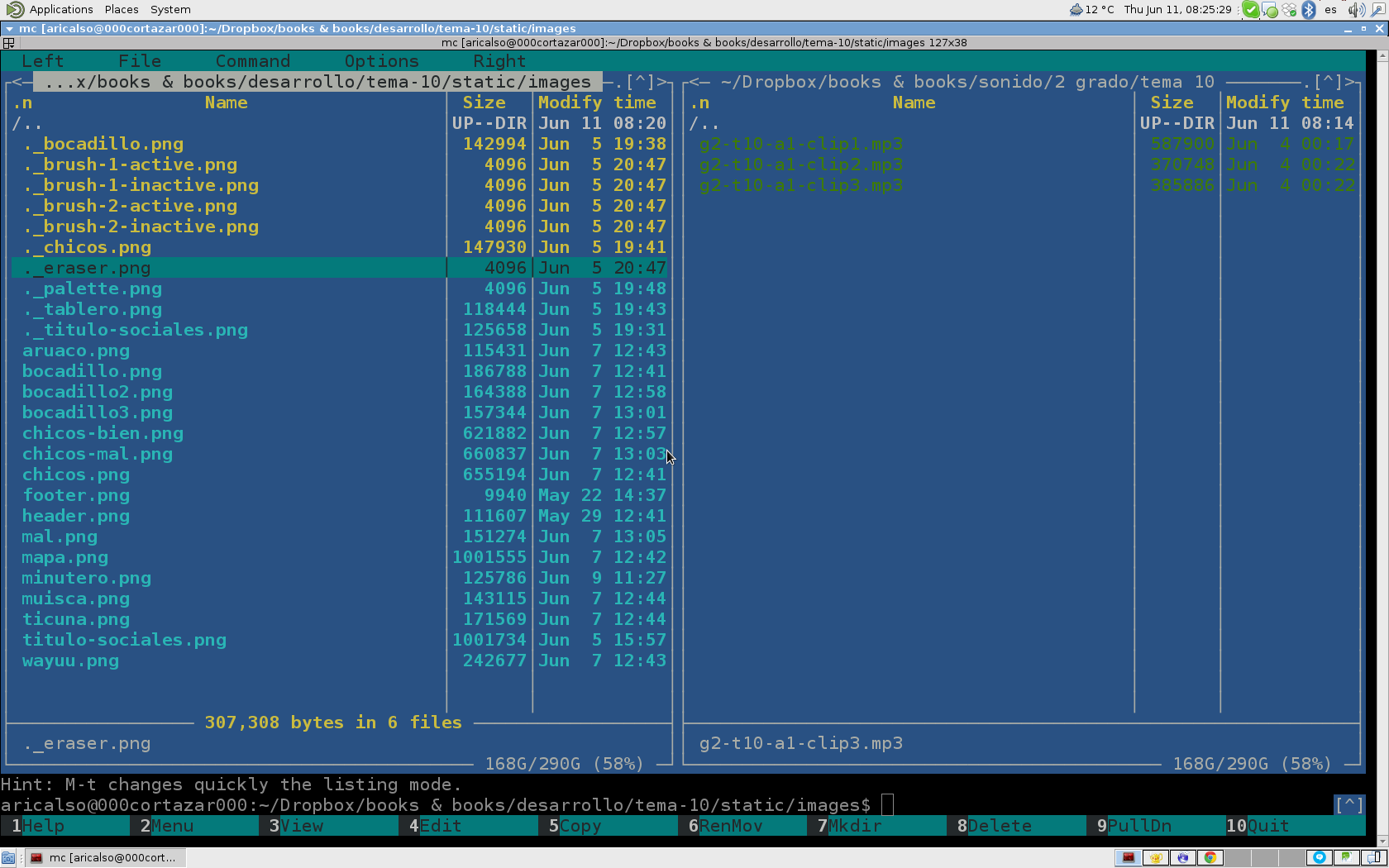
Task: Open the File menu in mc
Action: click(x=140, y=61)
